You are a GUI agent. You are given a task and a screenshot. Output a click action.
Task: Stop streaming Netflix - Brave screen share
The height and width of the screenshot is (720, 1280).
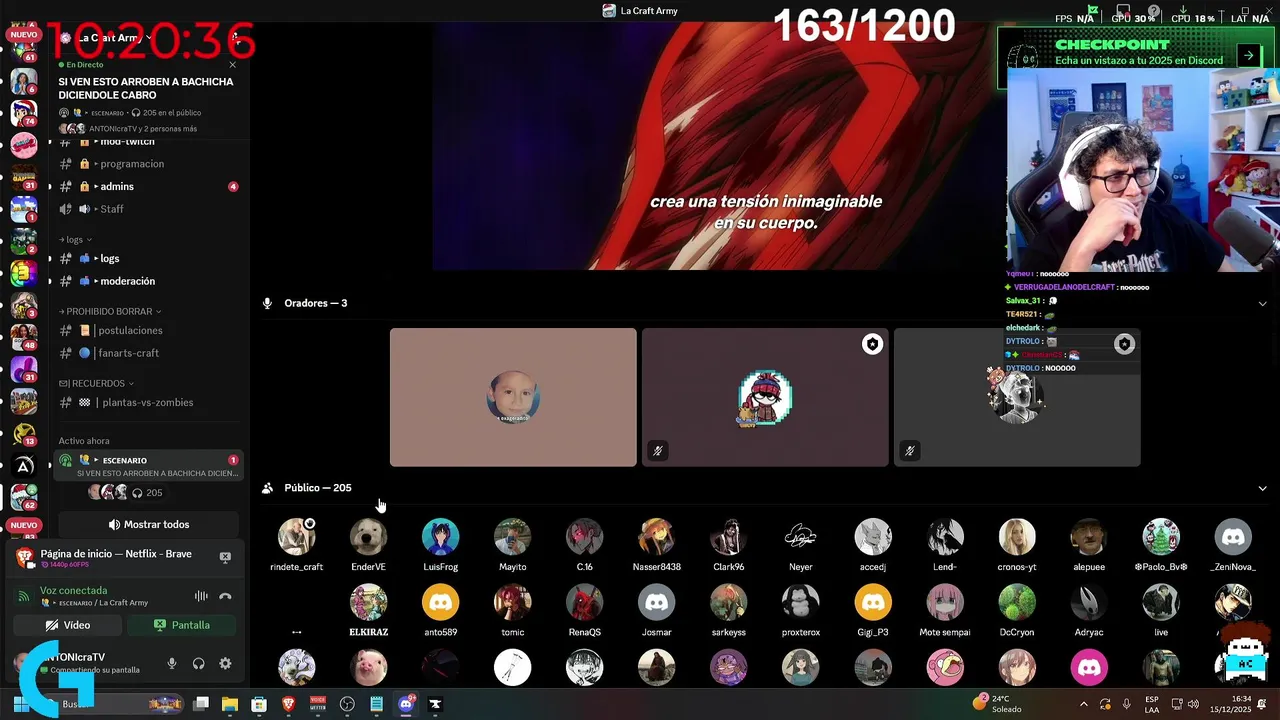pos(225,557)
